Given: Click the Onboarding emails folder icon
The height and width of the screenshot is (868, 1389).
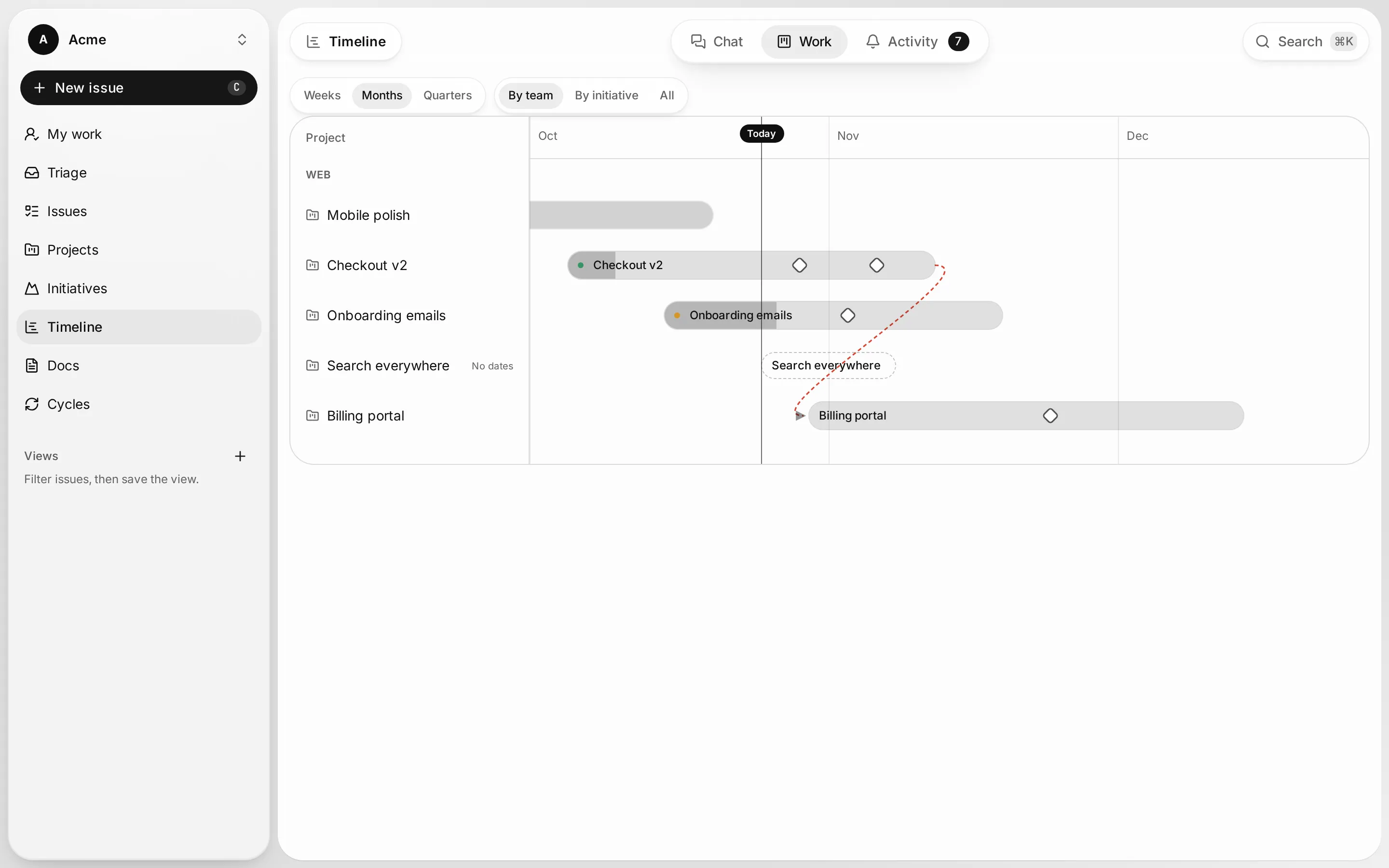Looking at the screenshot, I should (x=312, y=315).
